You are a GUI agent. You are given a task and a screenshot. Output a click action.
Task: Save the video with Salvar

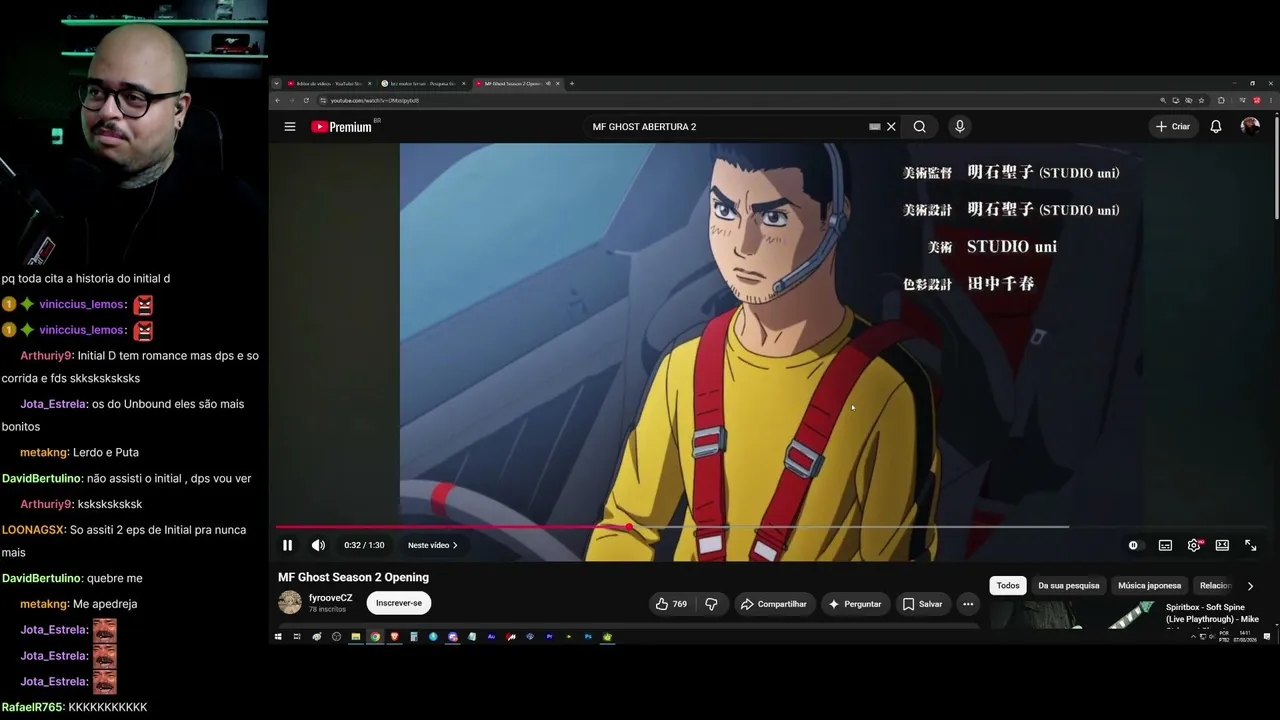pyautogui.click(x=922, y=604)
